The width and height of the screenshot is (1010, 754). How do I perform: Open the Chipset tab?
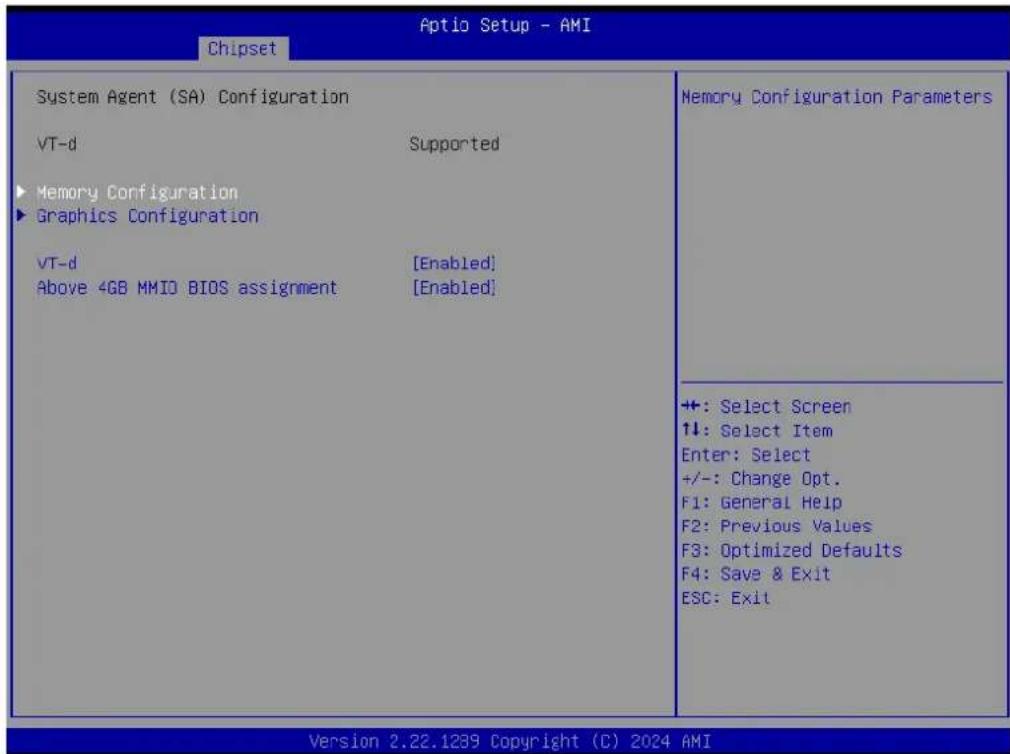click(x=243, y=48)
